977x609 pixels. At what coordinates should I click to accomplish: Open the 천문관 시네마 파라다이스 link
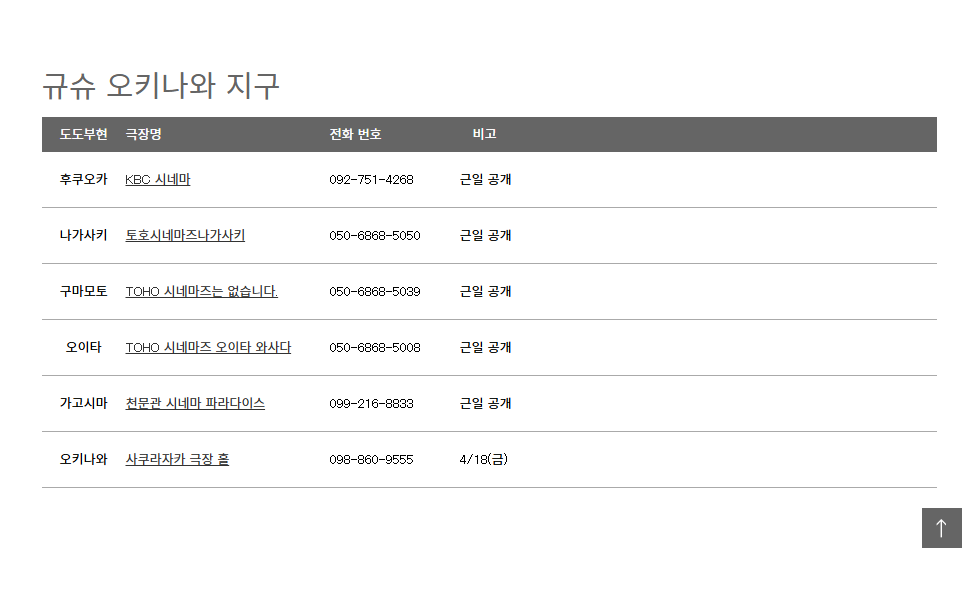click(195, 404)
